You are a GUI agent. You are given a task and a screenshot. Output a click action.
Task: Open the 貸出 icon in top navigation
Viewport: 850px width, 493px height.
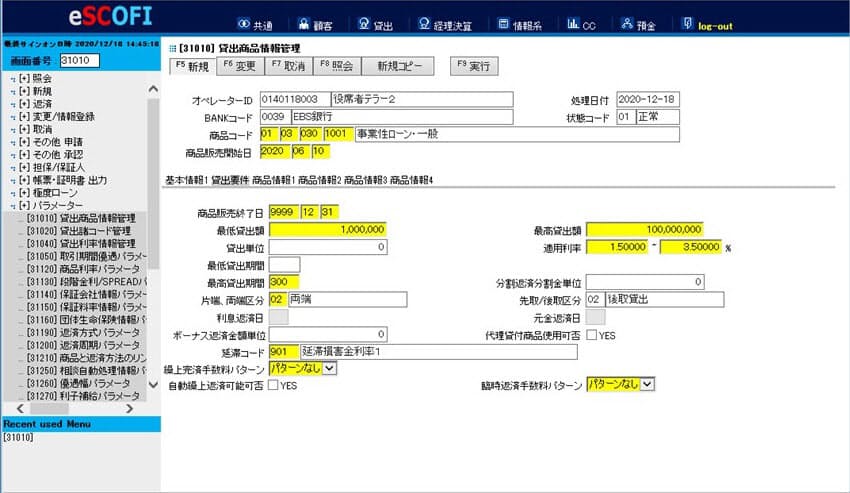[x=364, y=23]
